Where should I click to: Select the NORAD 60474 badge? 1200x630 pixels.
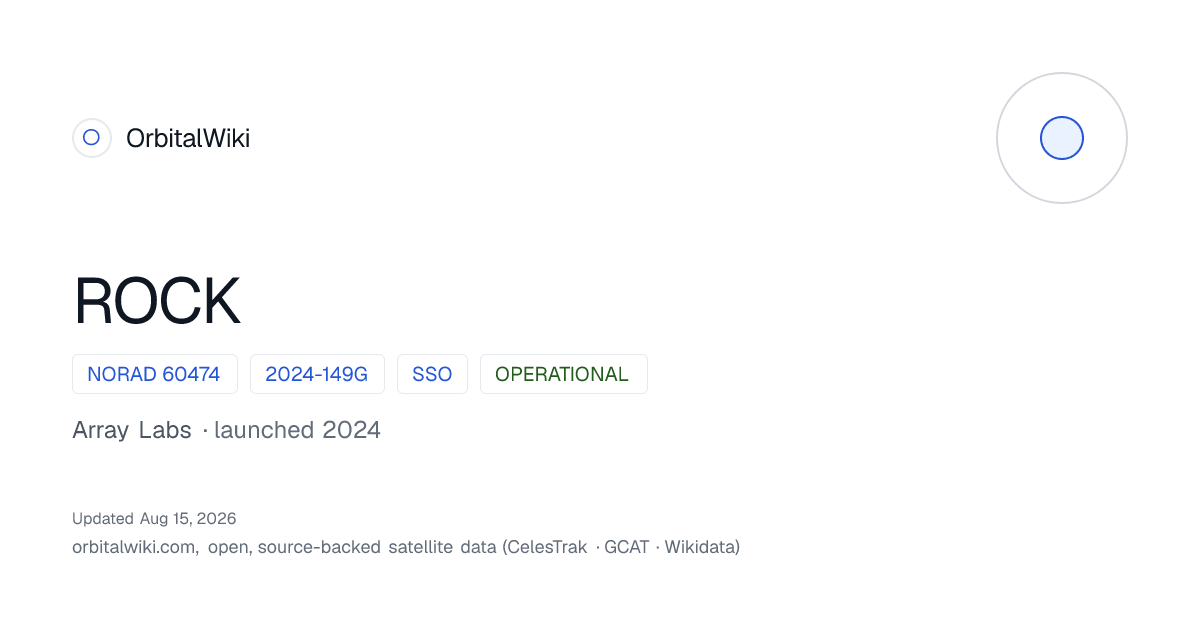154,374
